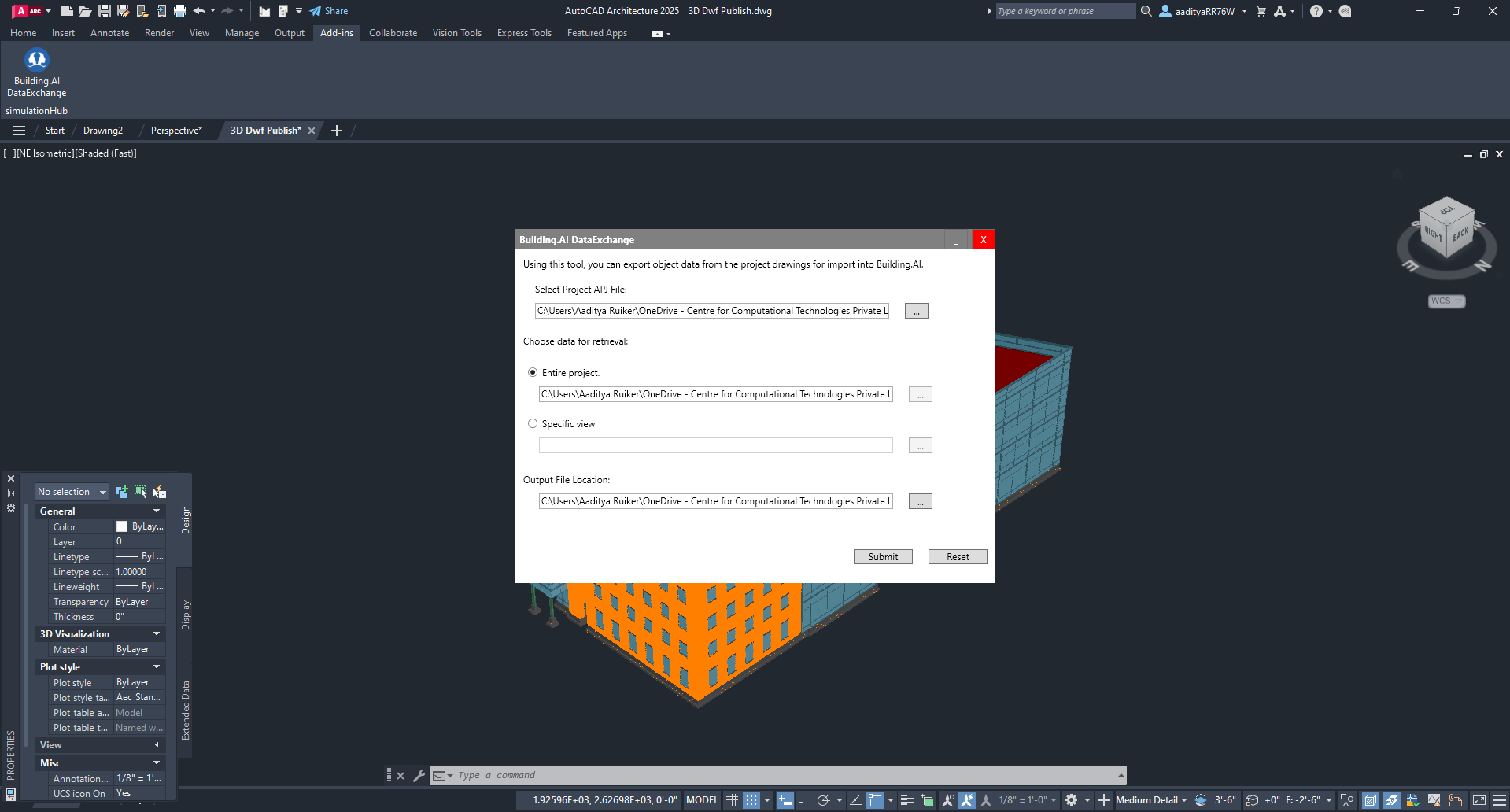Add a new drawing tab with plus icon
Viewport: 1510px width, 812px height.
[337, 131]
